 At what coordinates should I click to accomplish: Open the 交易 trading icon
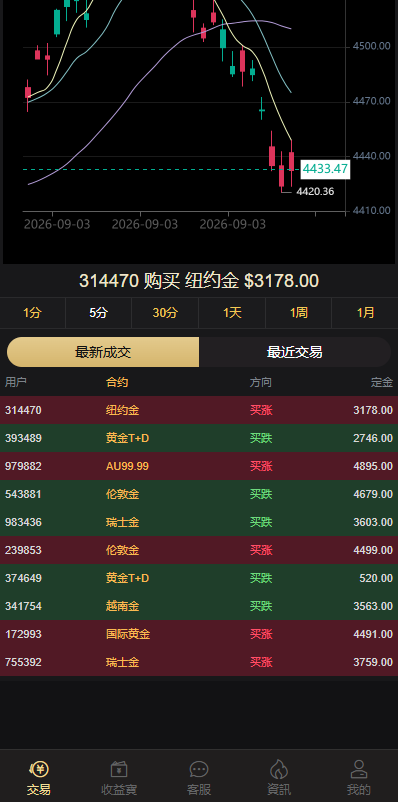click(39, 769)
